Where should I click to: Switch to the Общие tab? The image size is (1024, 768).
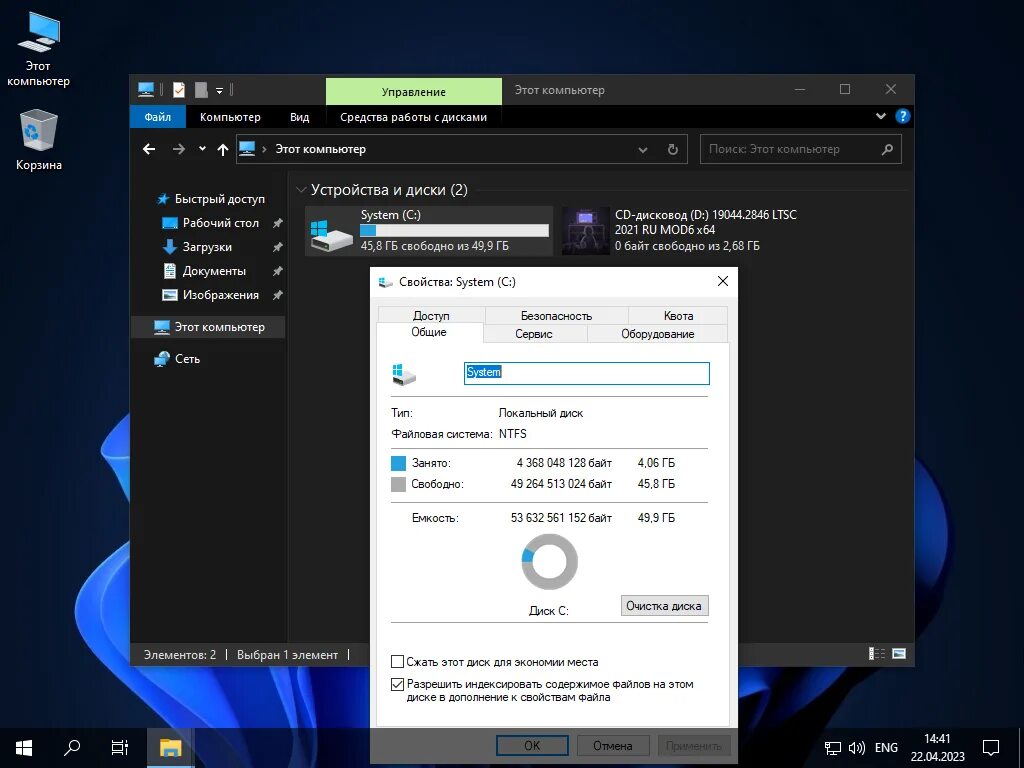point(429,332)
